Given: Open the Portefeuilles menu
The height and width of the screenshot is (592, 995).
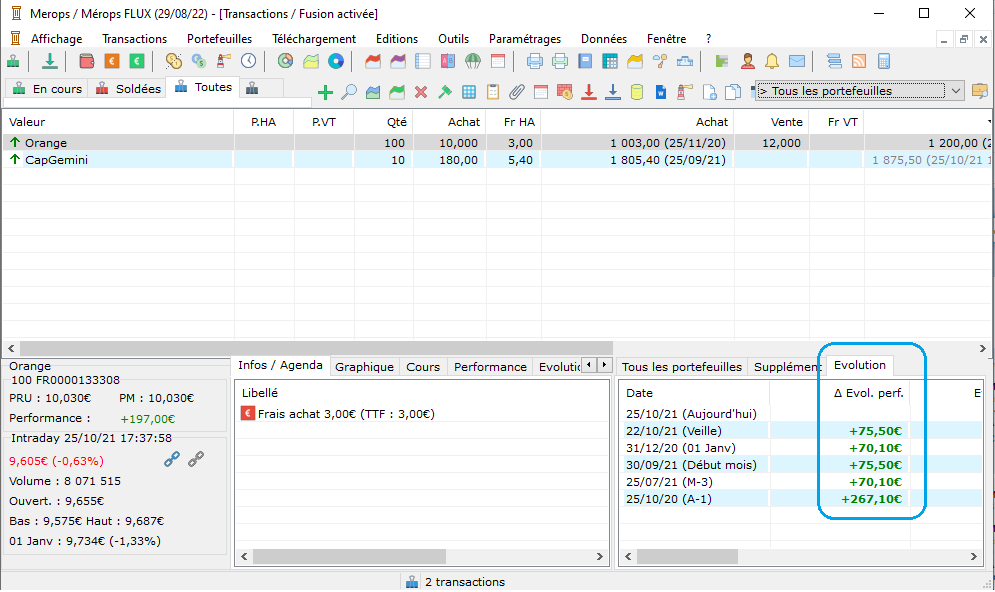Looking at the screenshot, I should 220,39.
